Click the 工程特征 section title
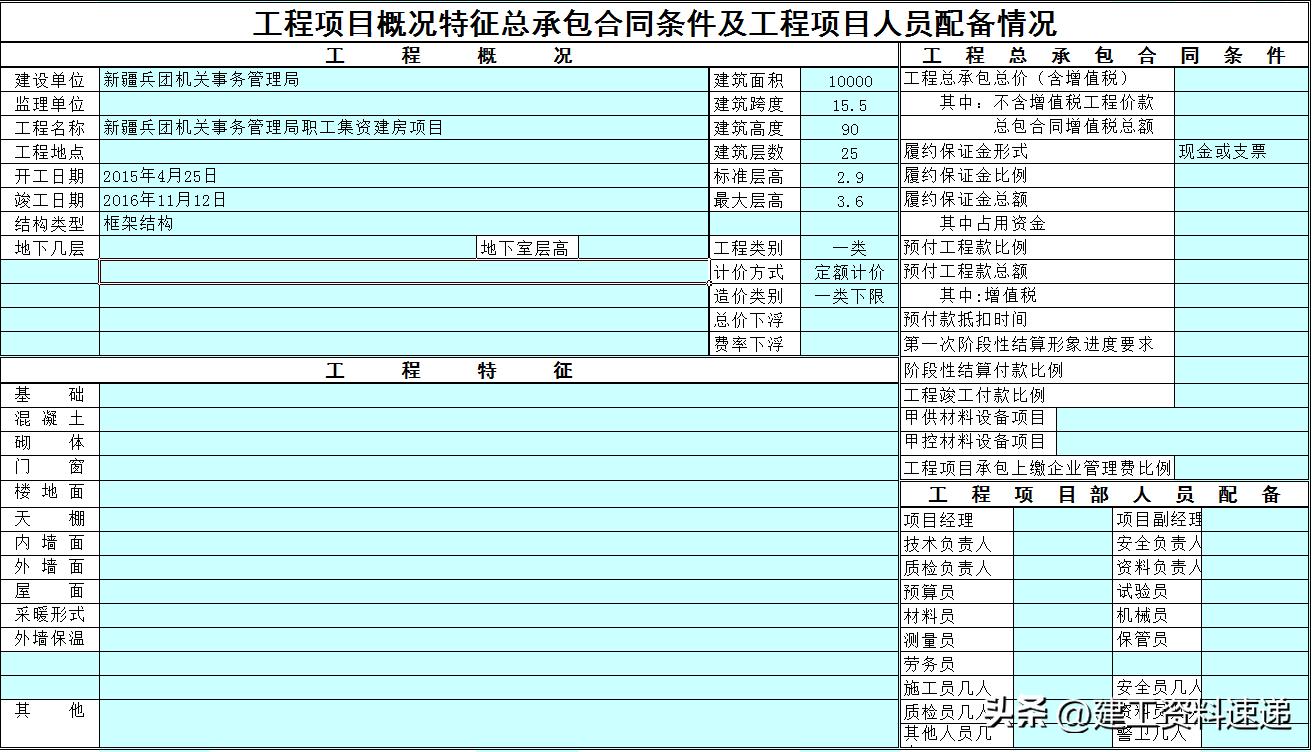 pos(450,370)
